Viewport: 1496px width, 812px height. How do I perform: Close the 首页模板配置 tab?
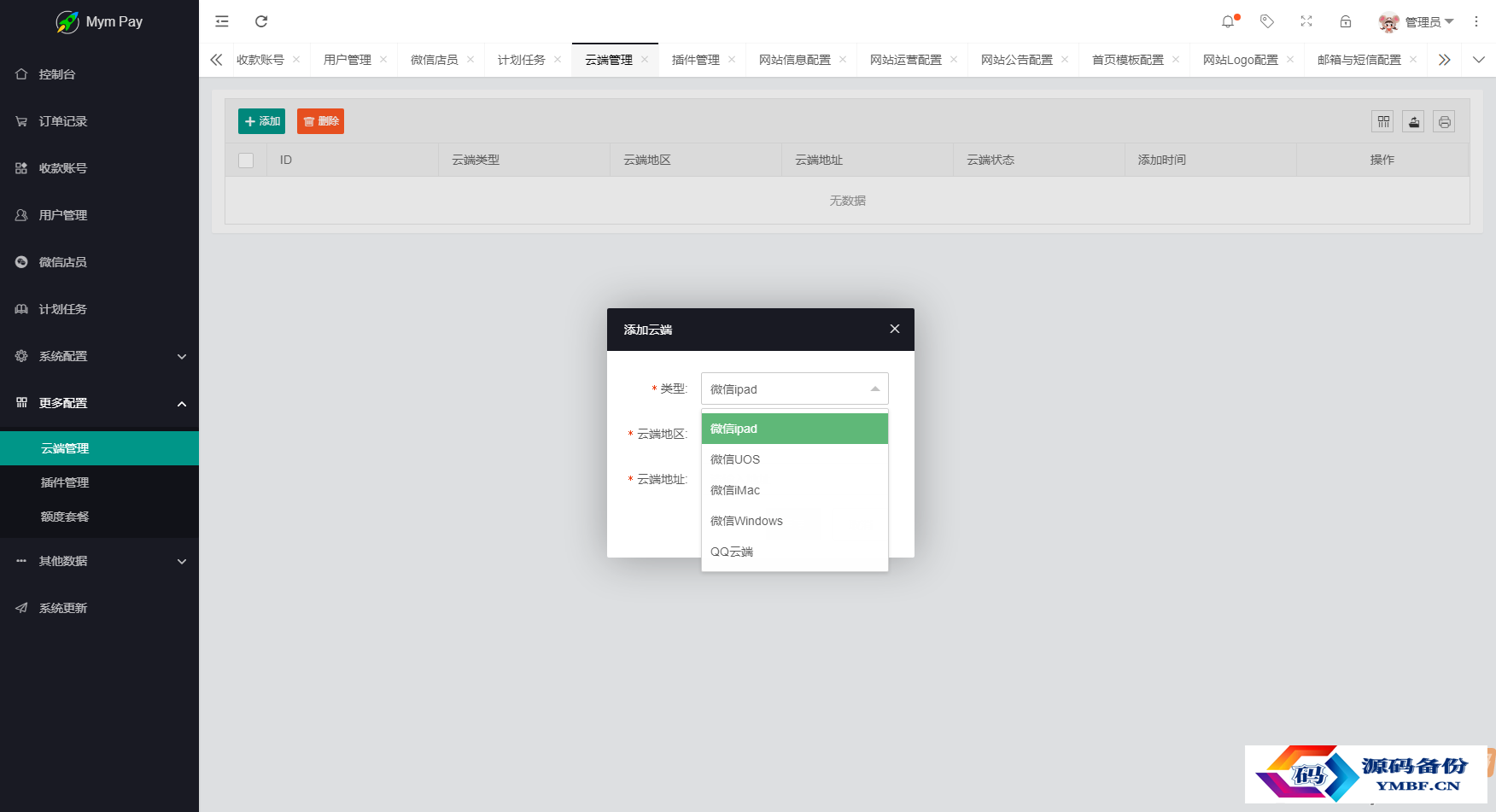[1176, 60]
